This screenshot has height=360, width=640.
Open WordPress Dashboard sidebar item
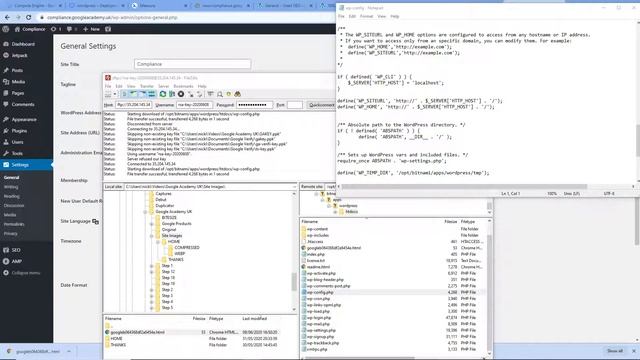(23, 44)
